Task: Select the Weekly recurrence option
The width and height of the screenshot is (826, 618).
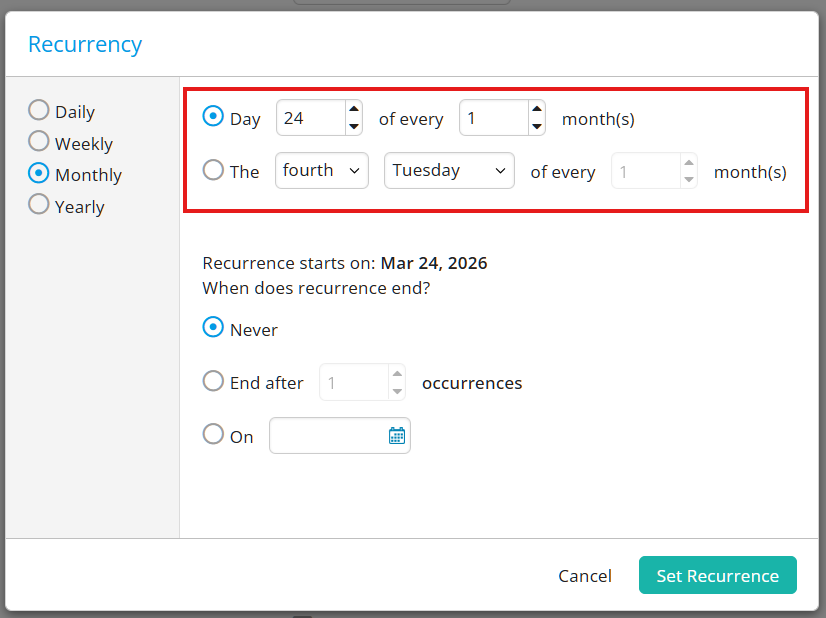Action: tap(39, 141)
